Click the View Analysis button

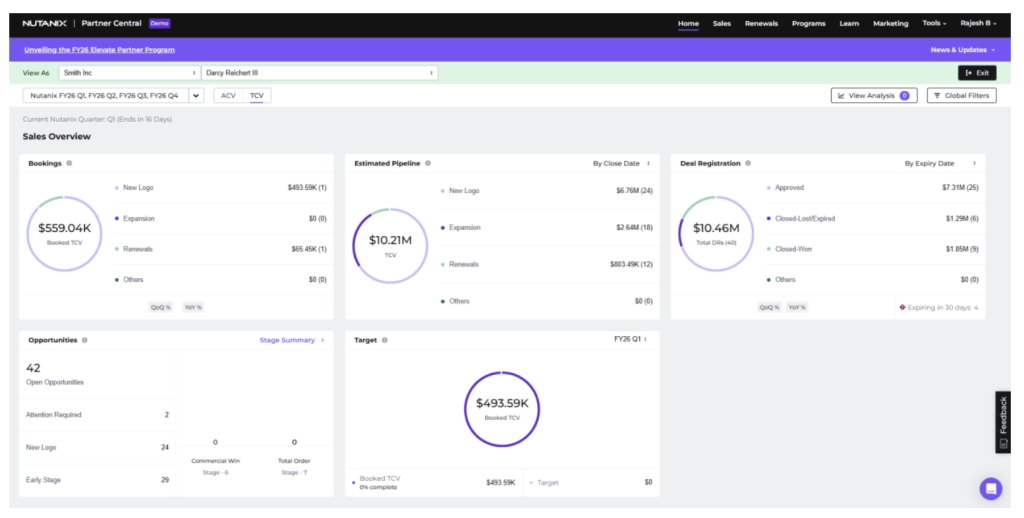click(x=873, y=96)
